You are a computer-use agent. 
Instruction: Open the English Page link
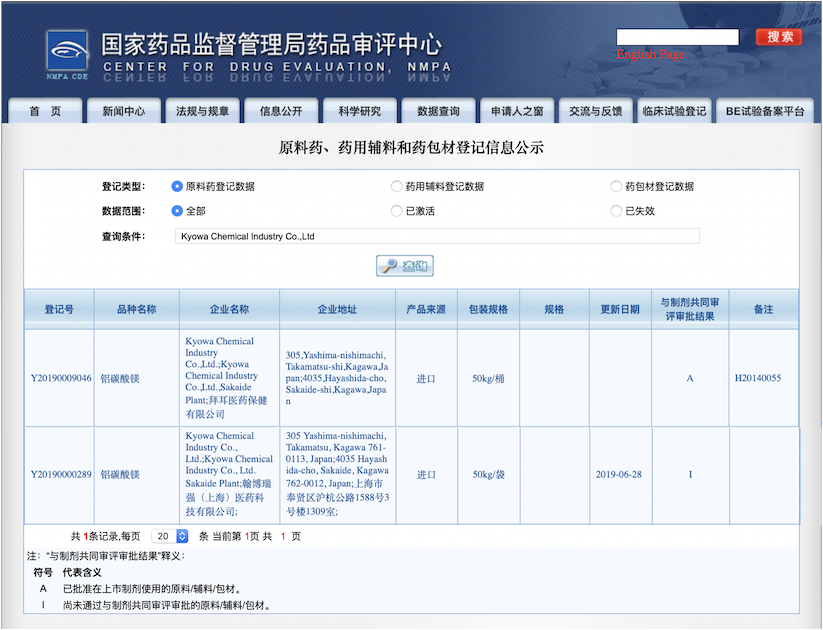[650, 54]
